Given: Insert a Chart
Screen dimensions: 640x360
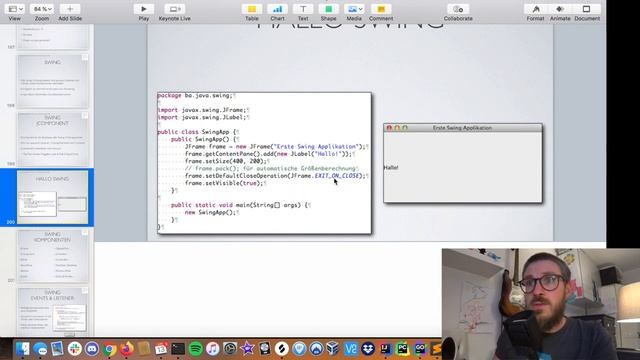Looking at the screenshot, I should pos(278,9).
